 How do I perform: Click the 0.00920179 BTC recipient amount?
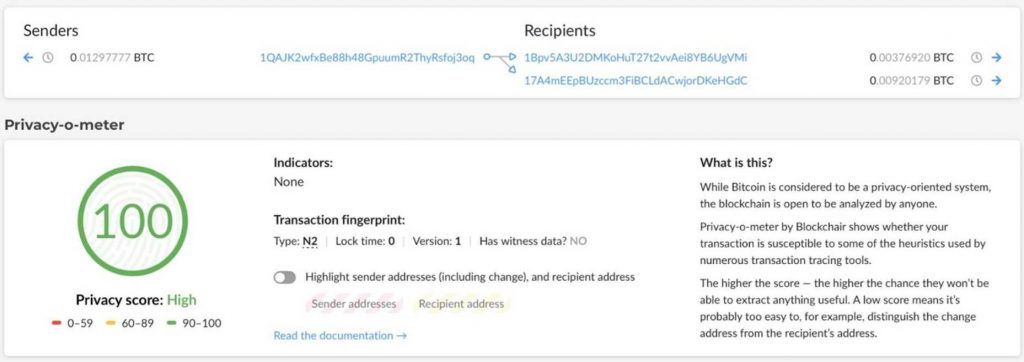coord(912,81)
